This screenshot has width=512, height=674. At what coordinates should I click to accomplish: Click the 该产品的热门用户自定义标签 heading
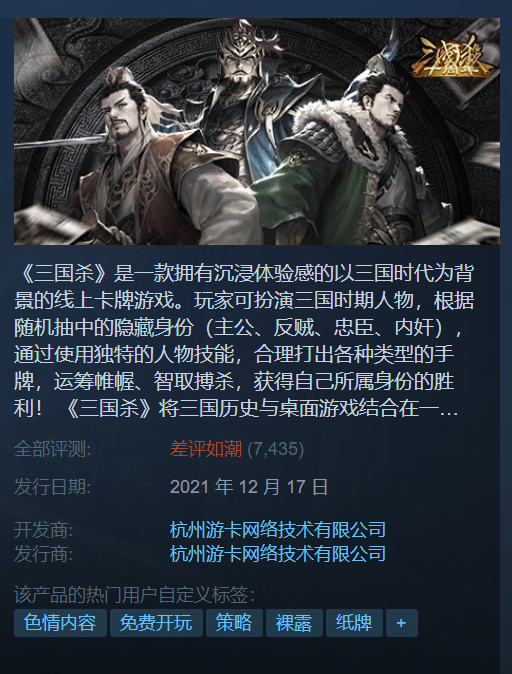click(x=135, y=595)
